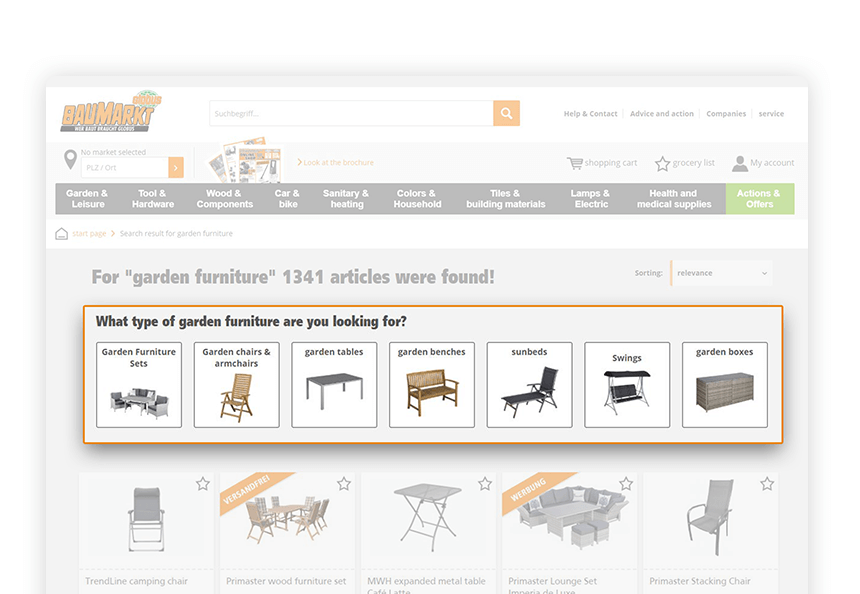Expand the Tool & Hardware menu
The height and width of the screenshot is (594, 860).
[152, 199]
